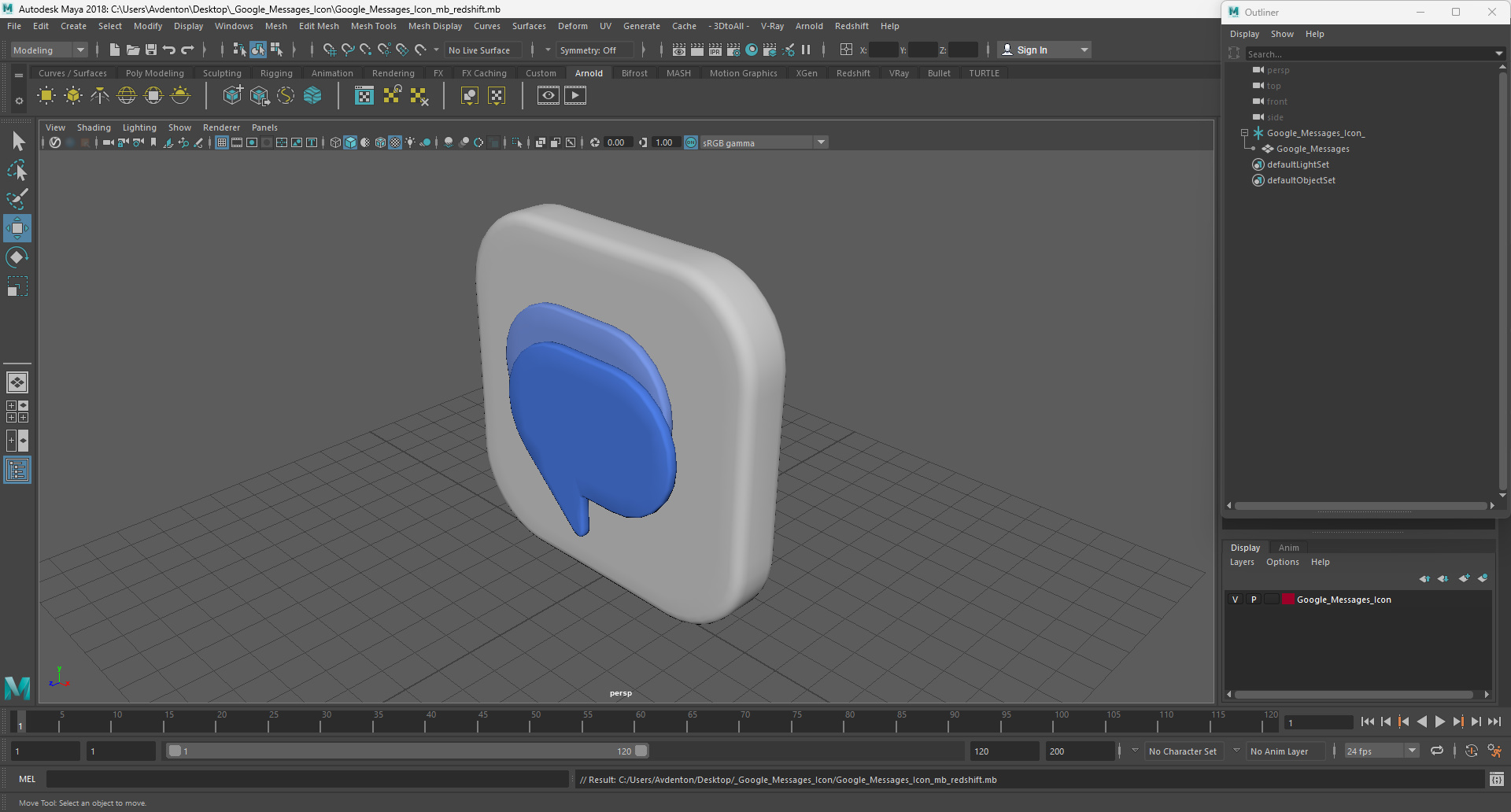Open the No Anim Layer menu arrow
1511x812 pixels.
[x=1236, y=751]
